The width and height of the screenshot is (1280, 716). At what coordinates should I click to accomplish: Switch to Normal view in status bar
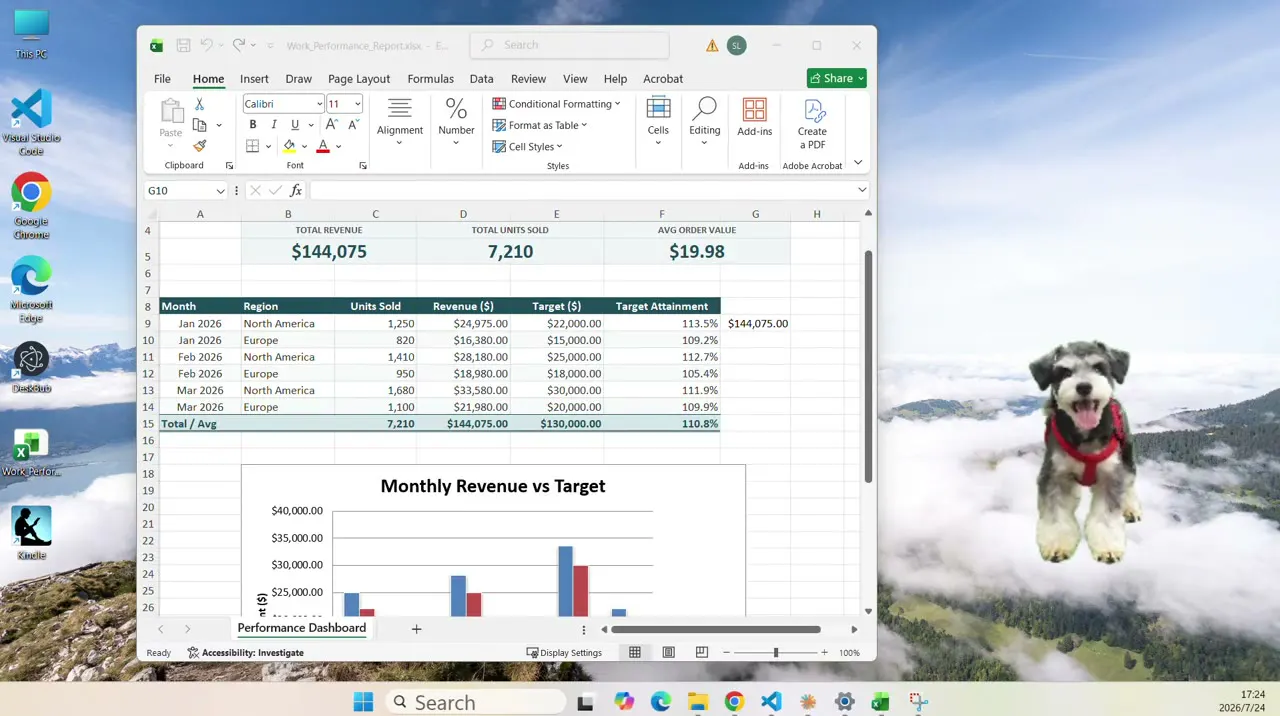pyautogui.click(x=635, y=653)
